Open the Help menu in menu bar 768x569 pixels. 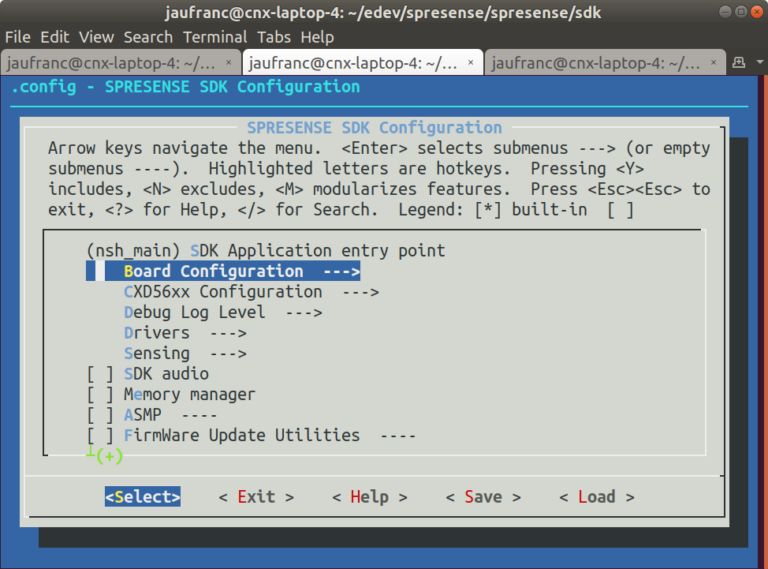317,37
